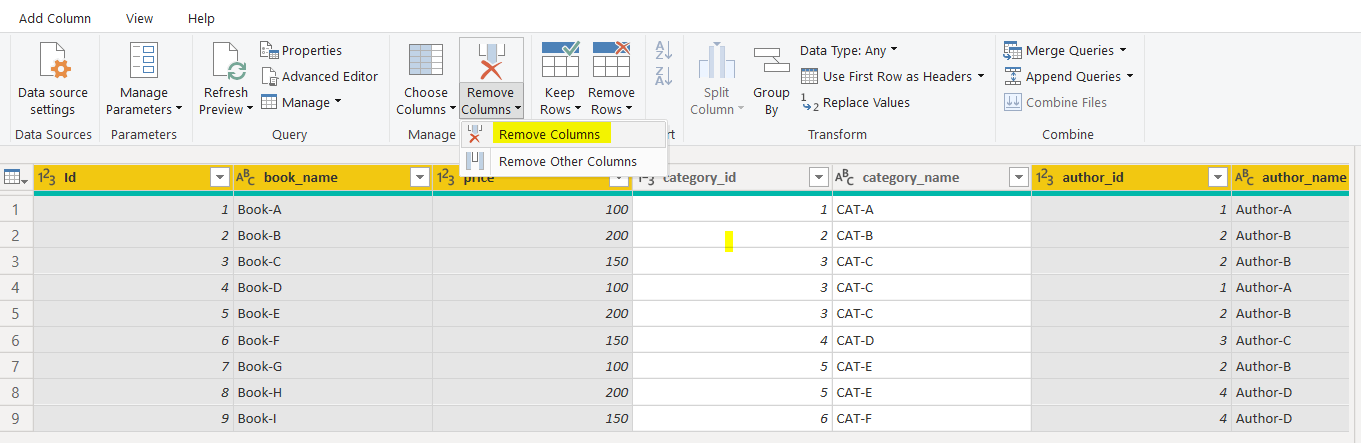The image size is (1361, 443).
Task: Open the View ribbon tab
Action: point(140,18)
